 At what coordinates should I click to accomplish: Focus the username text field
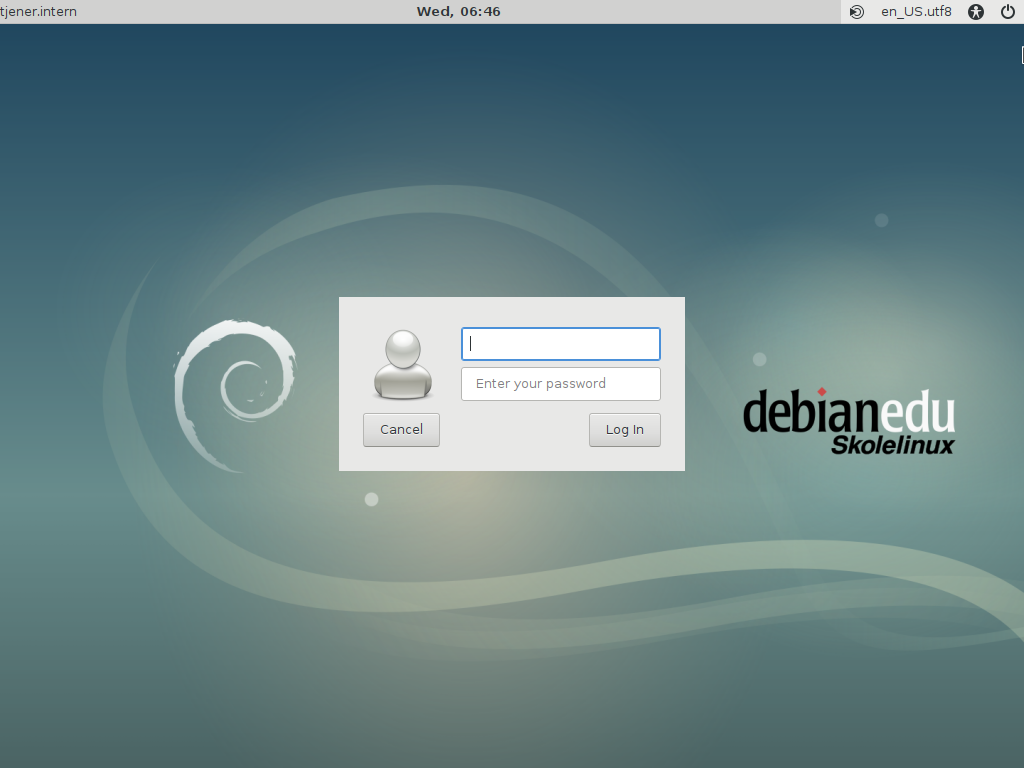click(x=560, y=344)
